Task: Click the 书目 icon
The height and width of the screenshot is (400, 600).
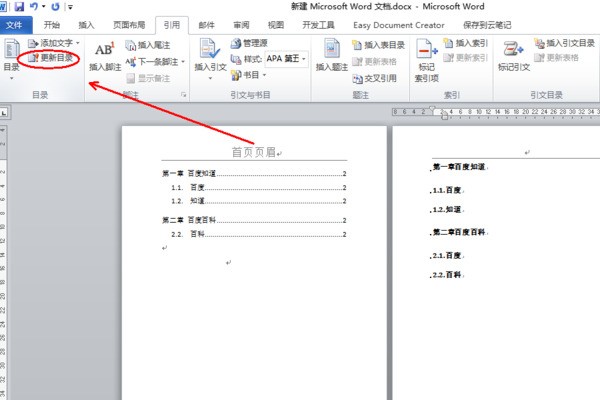Action: point(236,75)
